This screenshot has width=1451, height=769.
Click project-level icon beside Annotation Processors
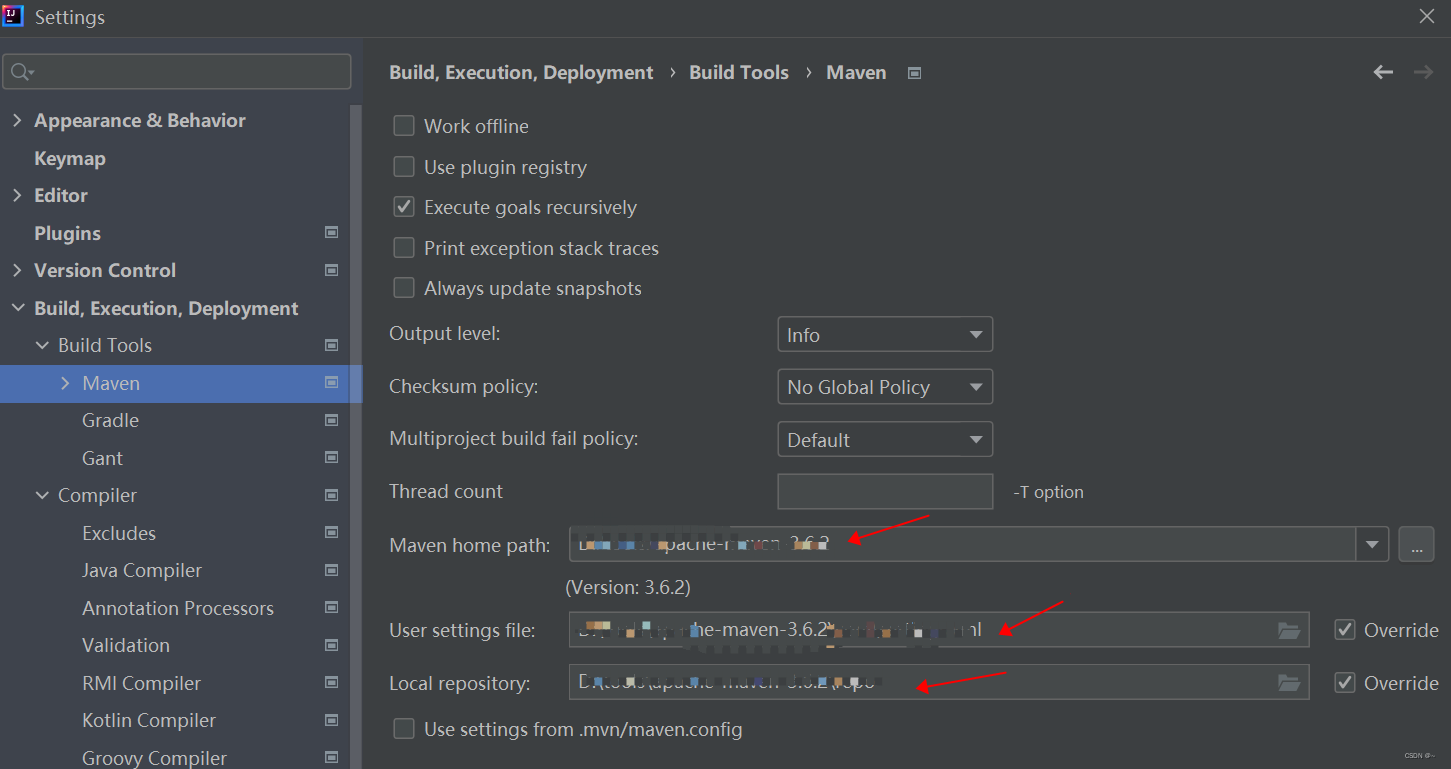click(332, 608)
